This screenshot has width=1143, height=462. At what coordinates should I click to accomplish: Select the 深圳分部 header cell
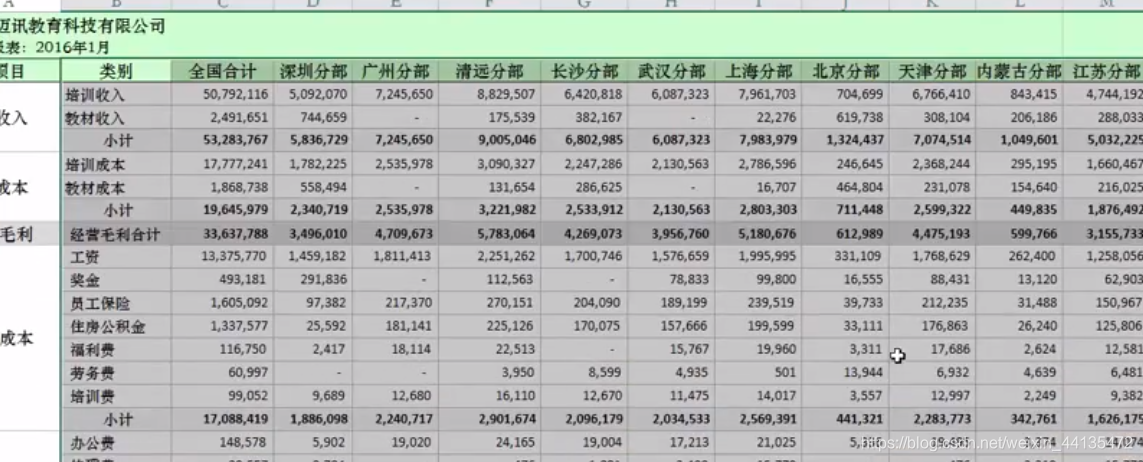(x=313, y=71)
